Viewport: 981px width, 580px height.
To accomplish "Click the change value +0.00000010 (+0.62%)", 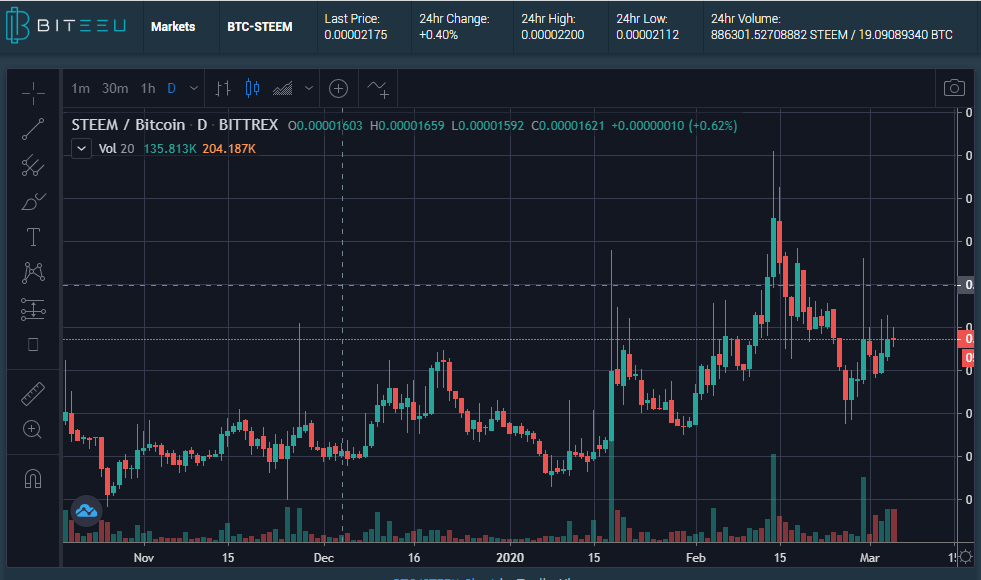I will (674, 126).
